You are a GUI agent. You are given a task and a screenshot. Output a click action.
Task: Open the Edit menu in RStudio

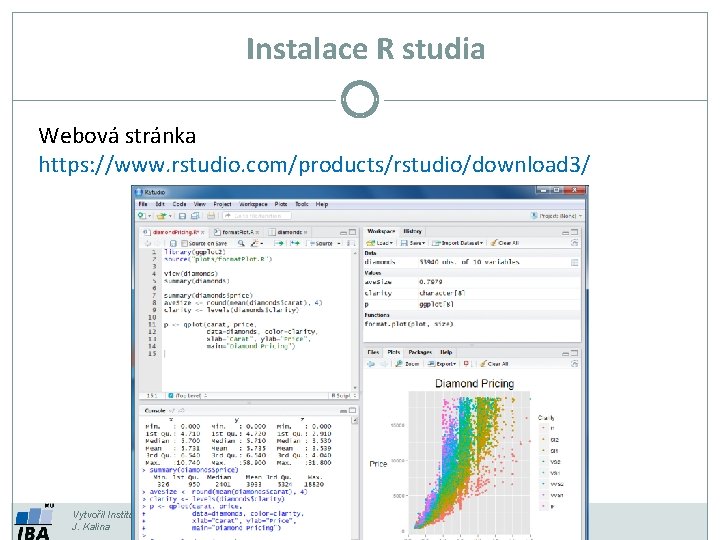[x=160, y=204]
